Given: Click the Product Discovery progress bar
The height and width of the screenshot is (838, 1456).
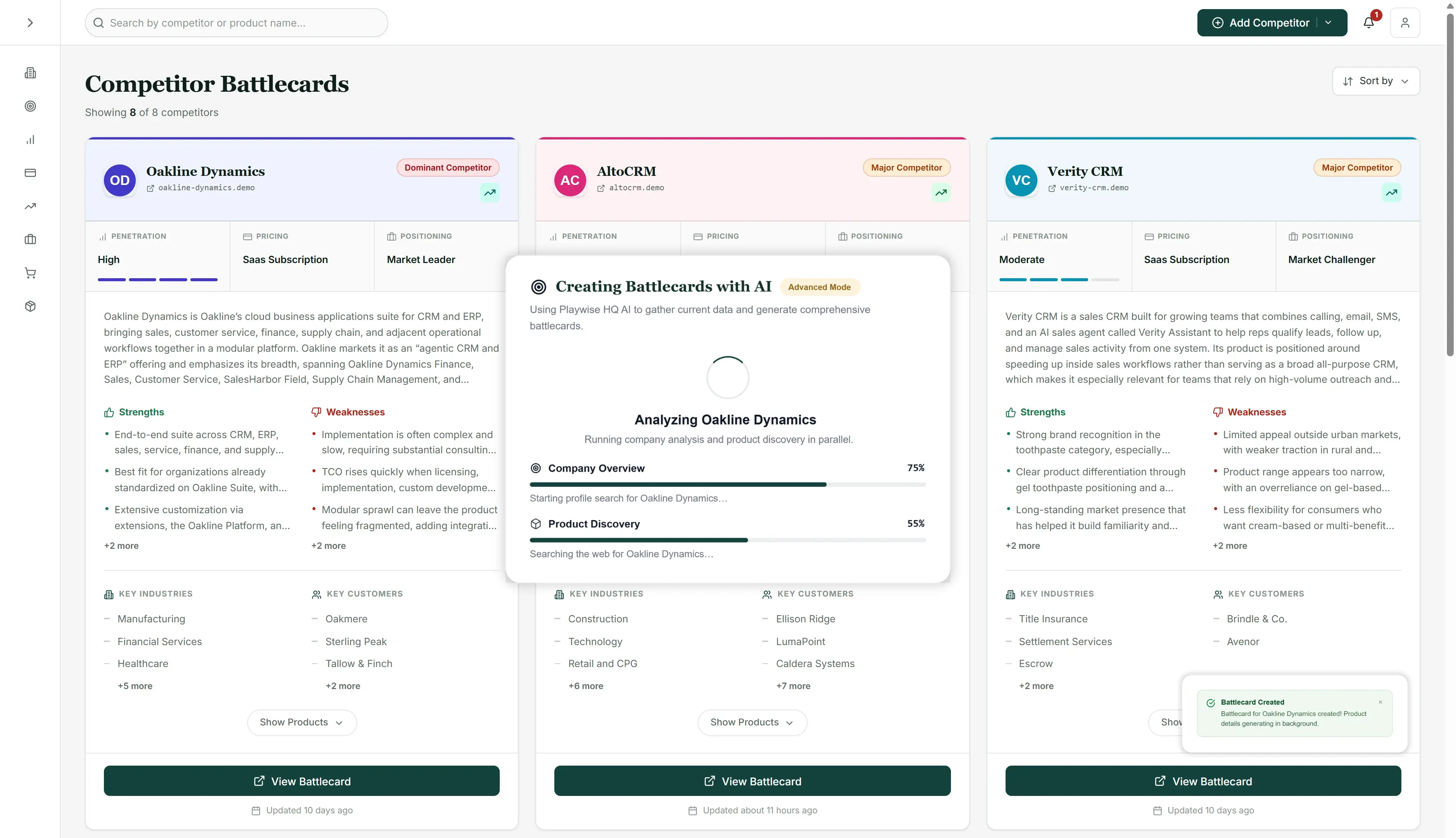Looking at the screenshot, I should 728,540.
